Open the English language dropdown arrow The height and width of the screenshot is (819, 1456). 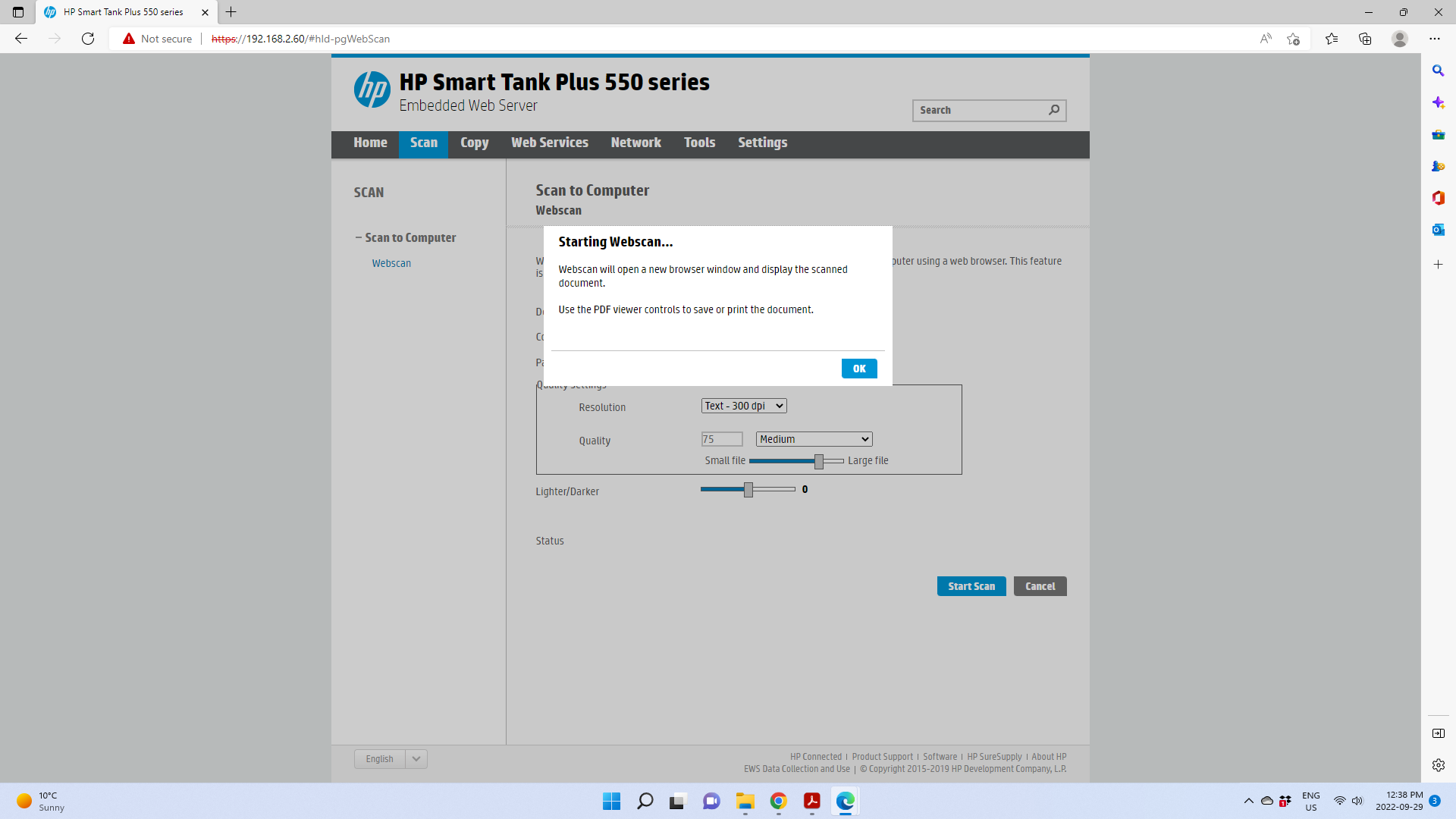pyautogui.click(x=416, y=759)
